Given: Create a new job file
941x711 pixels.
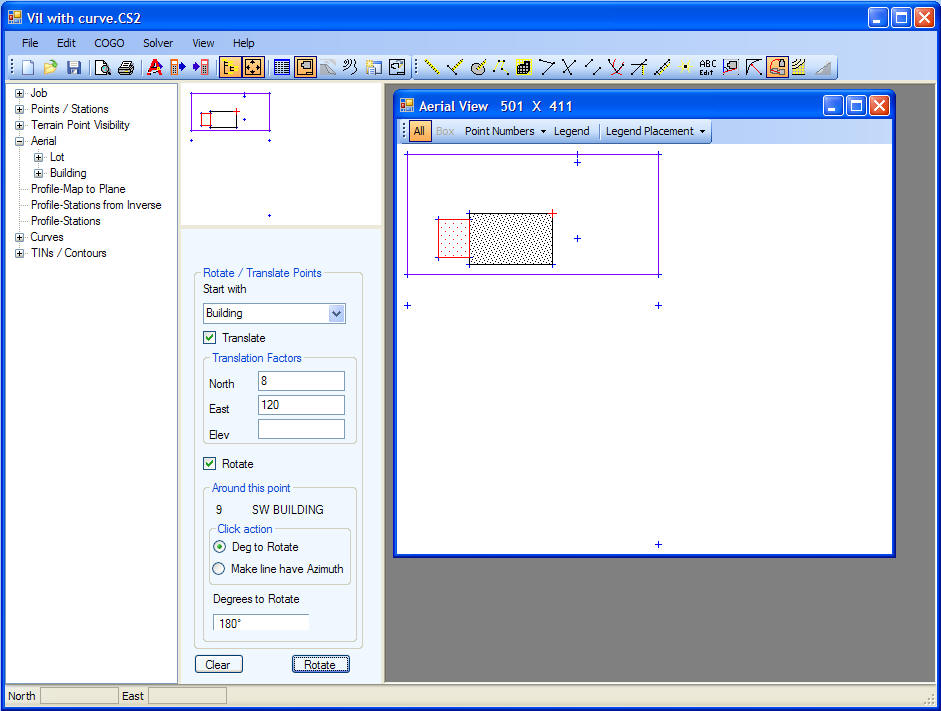Looking at the screenshot, I should click(28, 67).
